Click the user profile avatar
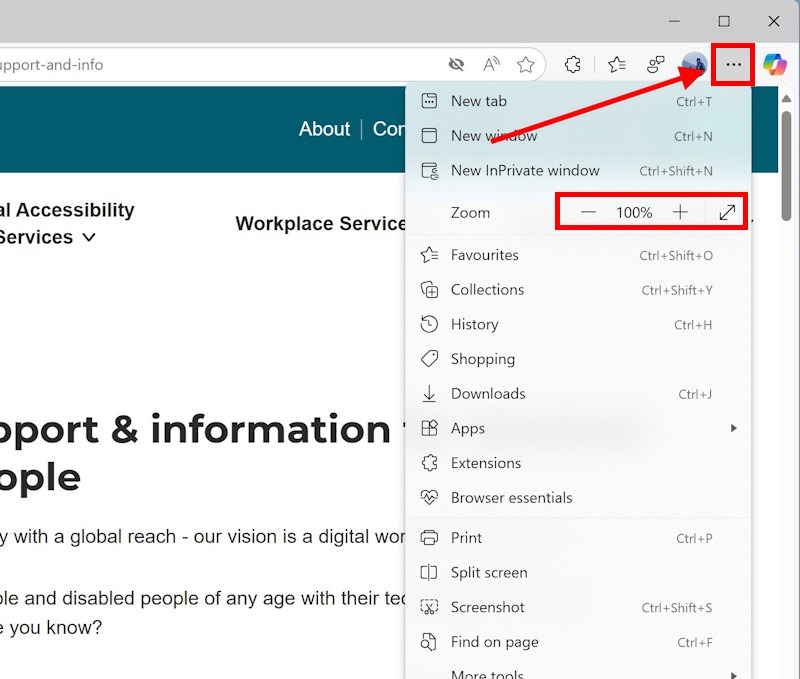Viewport: 800px width, 679px height. pos(693,65)
